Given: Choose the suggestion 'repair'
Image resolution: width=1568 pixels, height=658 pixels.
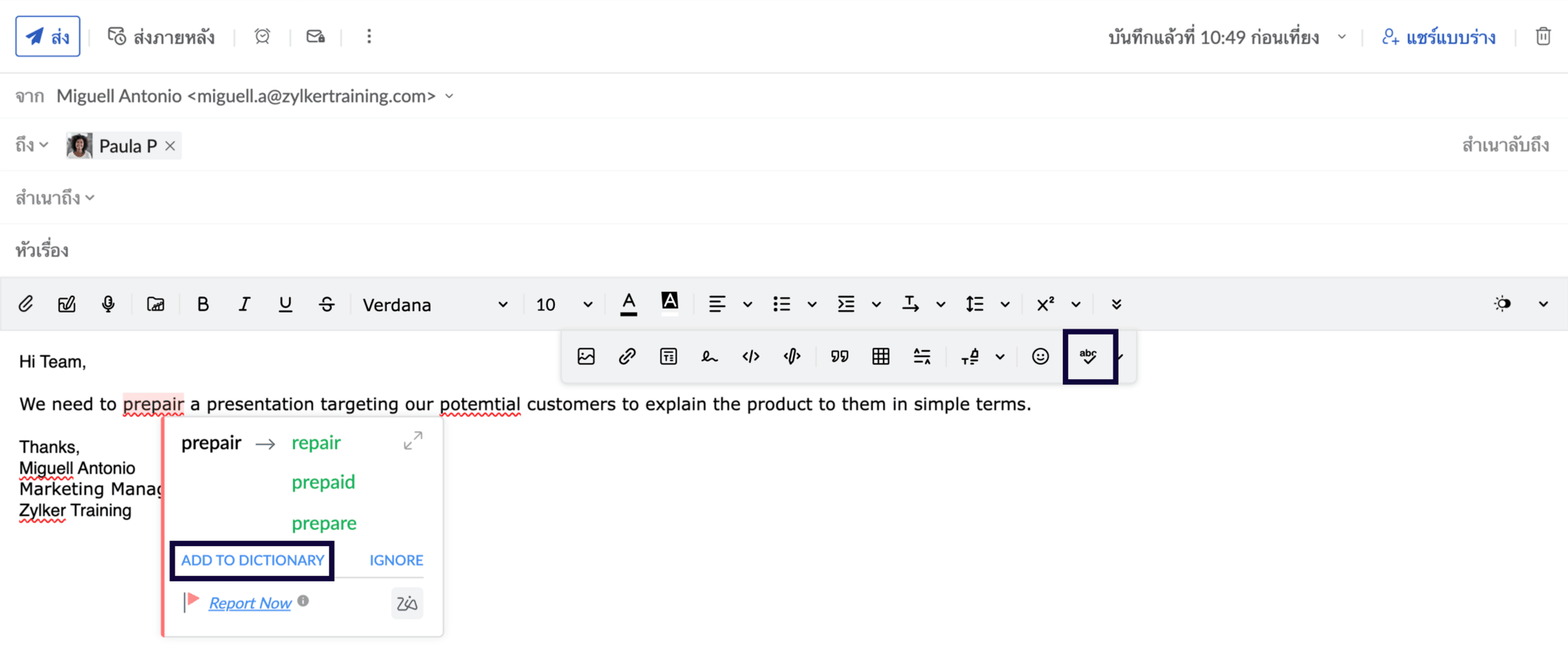Looking at the screenshot, I should (316, 443).
